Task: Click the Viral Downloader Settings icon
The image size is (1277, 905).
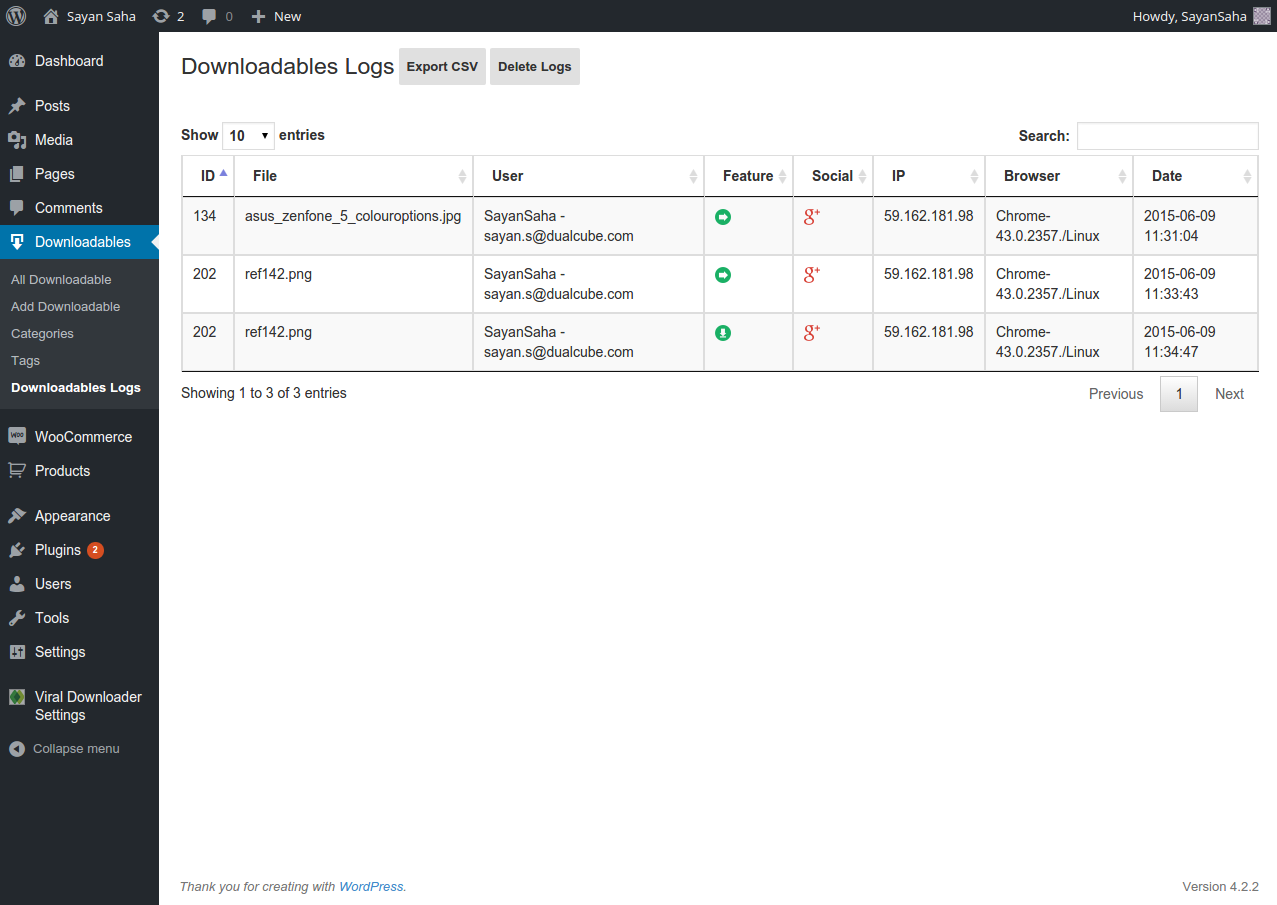Action: tap(17, 697)
